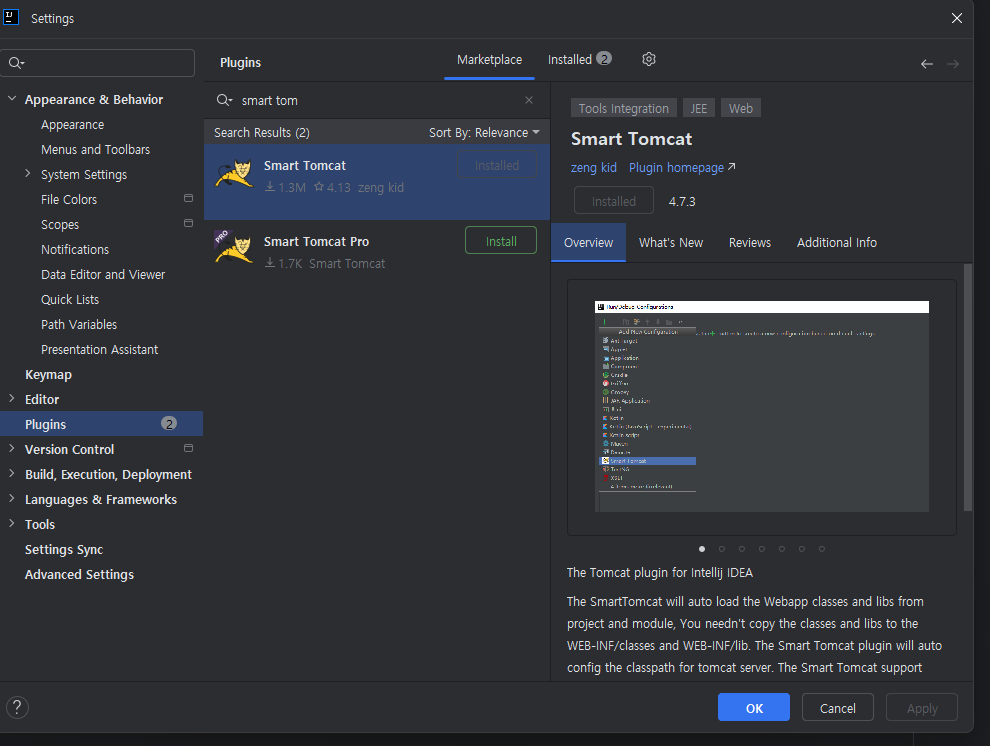Expand Version Control section

click(12, 448)
